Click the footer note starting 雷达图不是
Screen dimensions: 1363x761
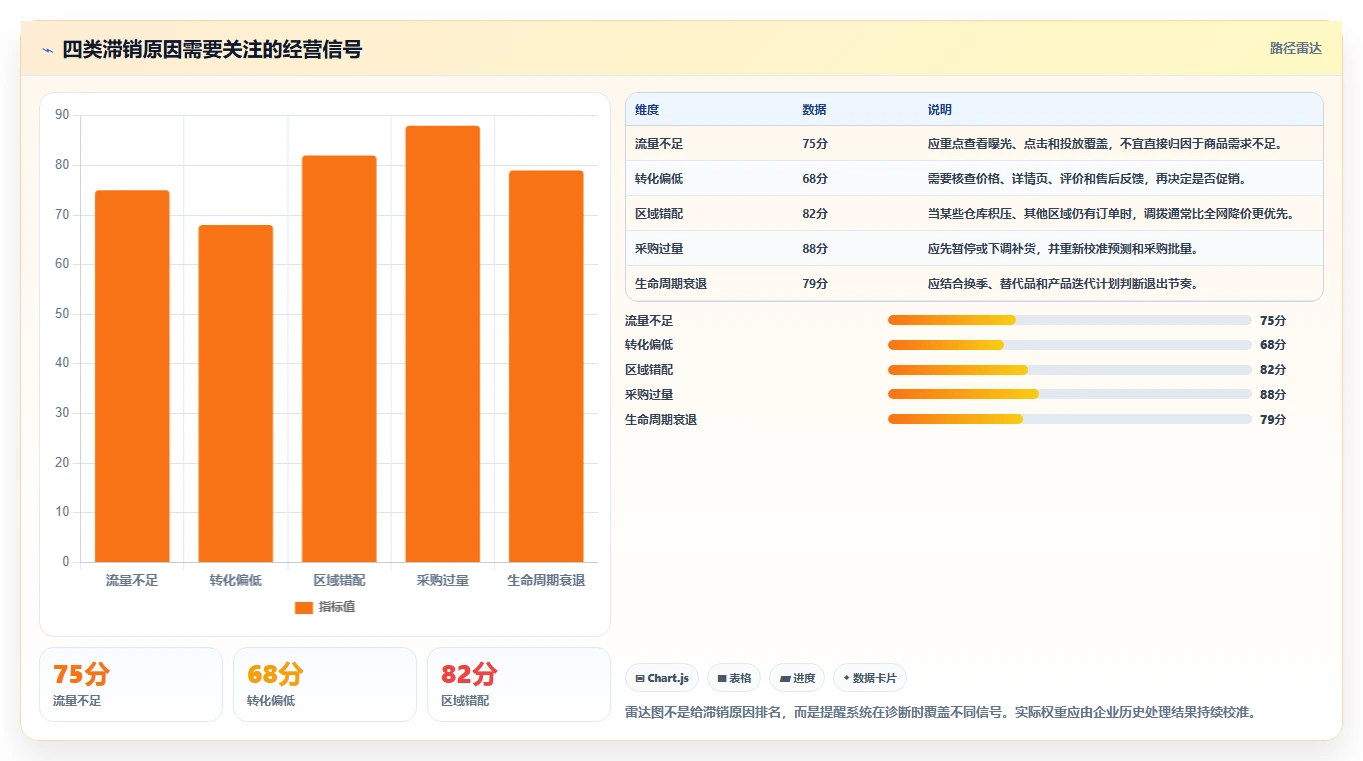coord(940,713)
